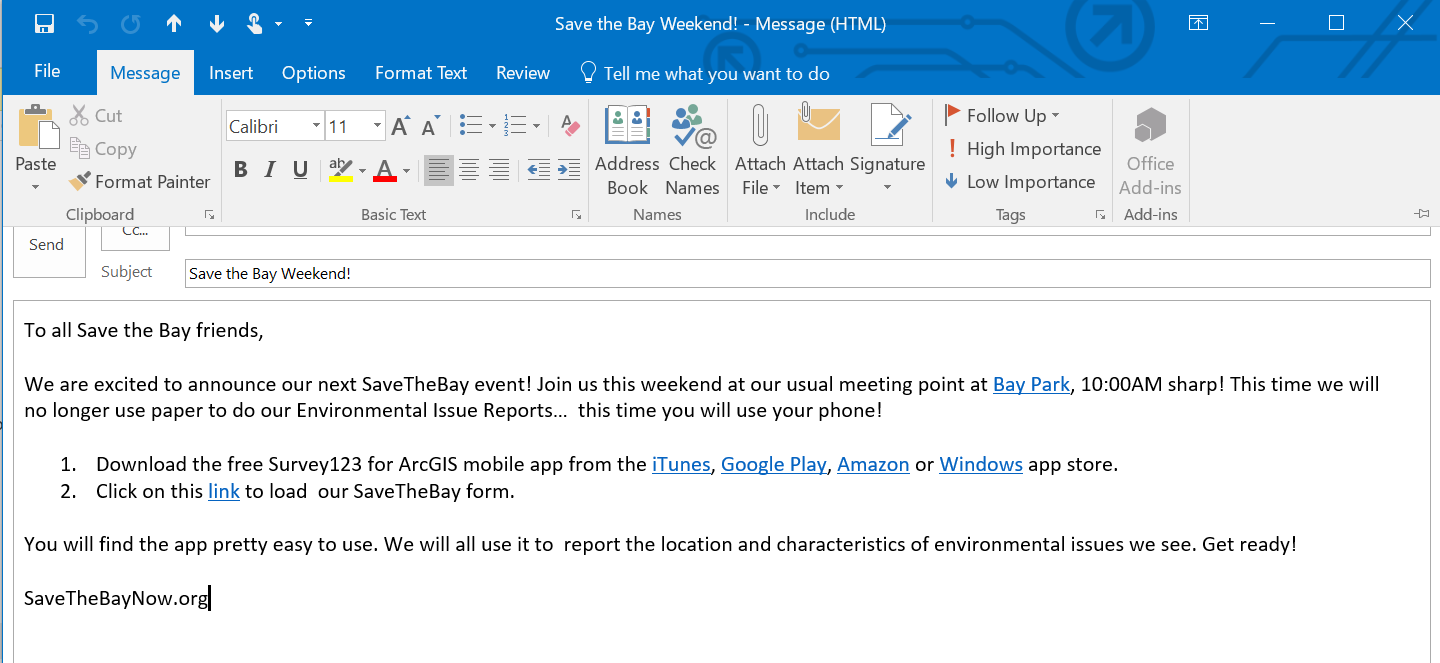
Task: Toggle underline formatting
Action: (x=300, y=170)
